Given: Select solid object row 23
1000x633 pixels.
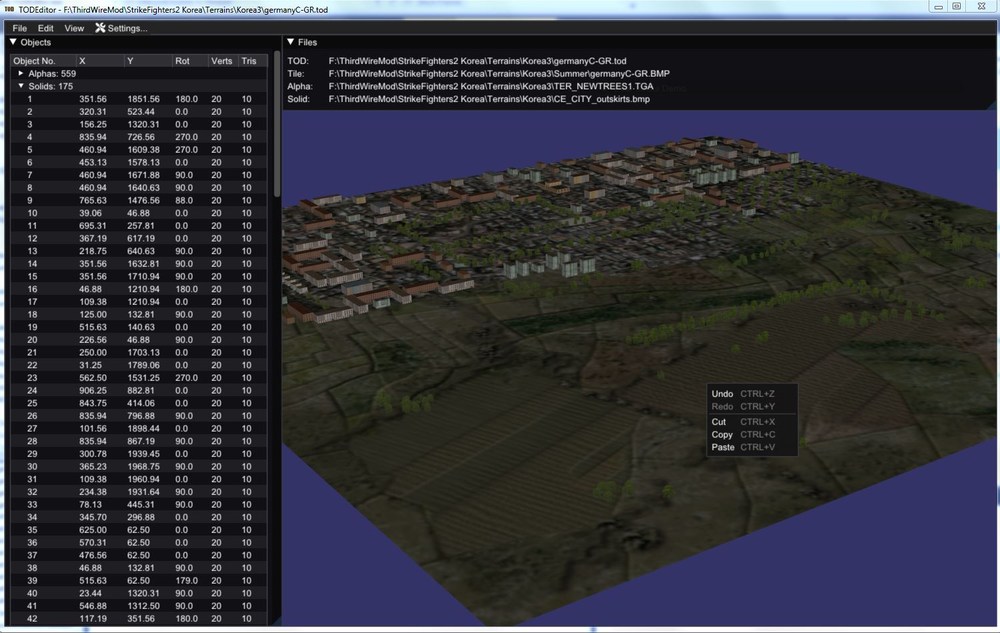Looking at the screenshot, I should tap(138, 378).
